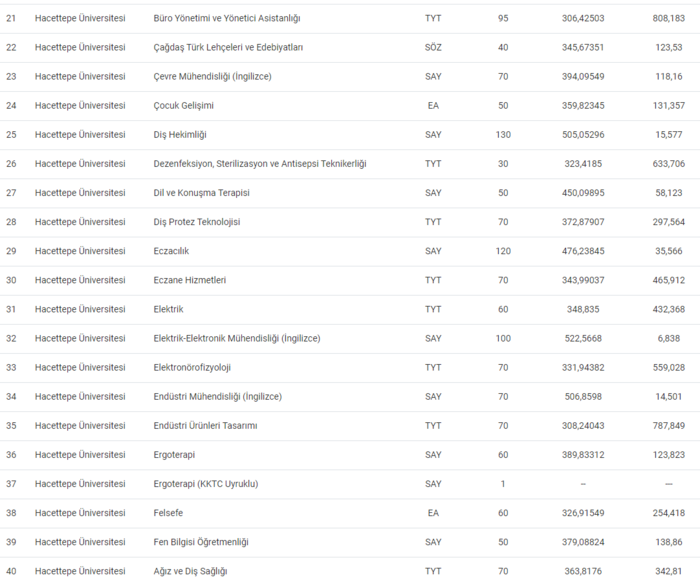Select the Çocuk Gelişimi entry
700x584 pixels.
[183, 106]
